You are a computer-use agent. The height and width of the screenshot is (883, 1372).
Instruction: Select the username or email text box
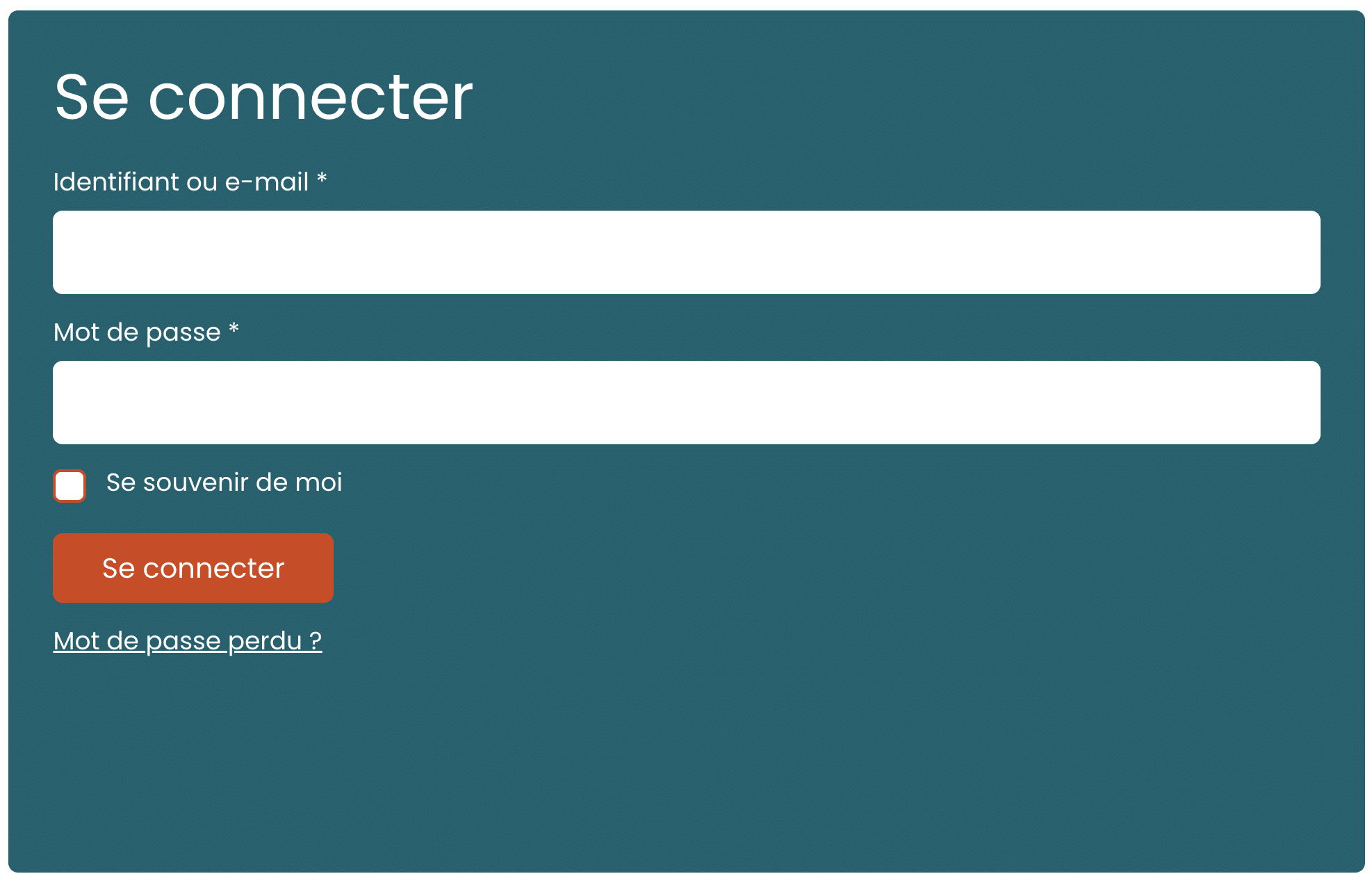point(686,252)
